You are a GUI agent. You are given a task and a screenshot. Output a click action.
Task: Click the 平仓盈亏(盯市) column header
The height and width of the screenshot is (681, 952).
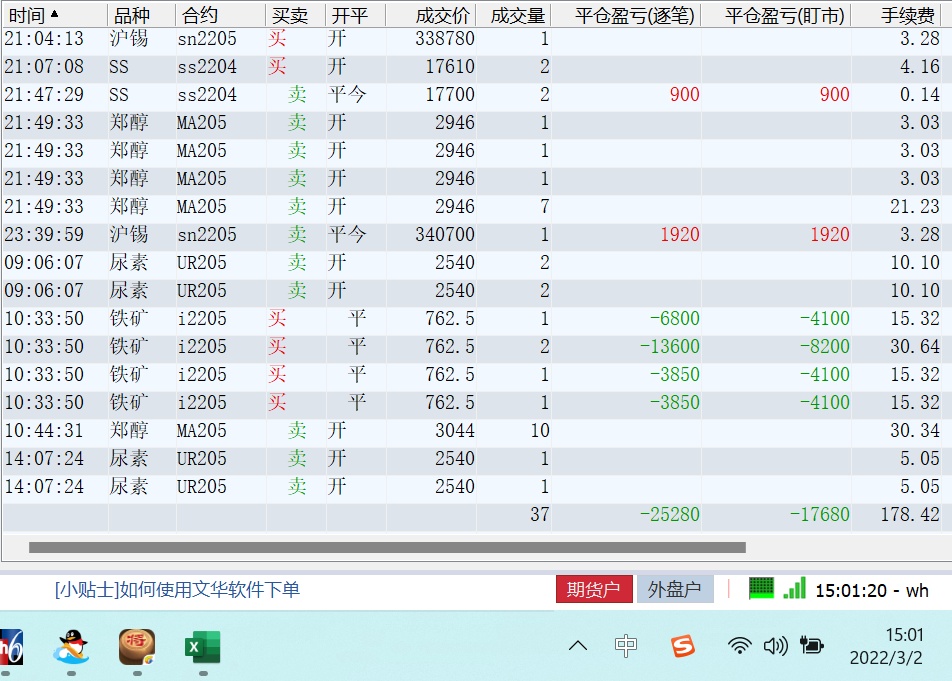[x=777, y=15]
